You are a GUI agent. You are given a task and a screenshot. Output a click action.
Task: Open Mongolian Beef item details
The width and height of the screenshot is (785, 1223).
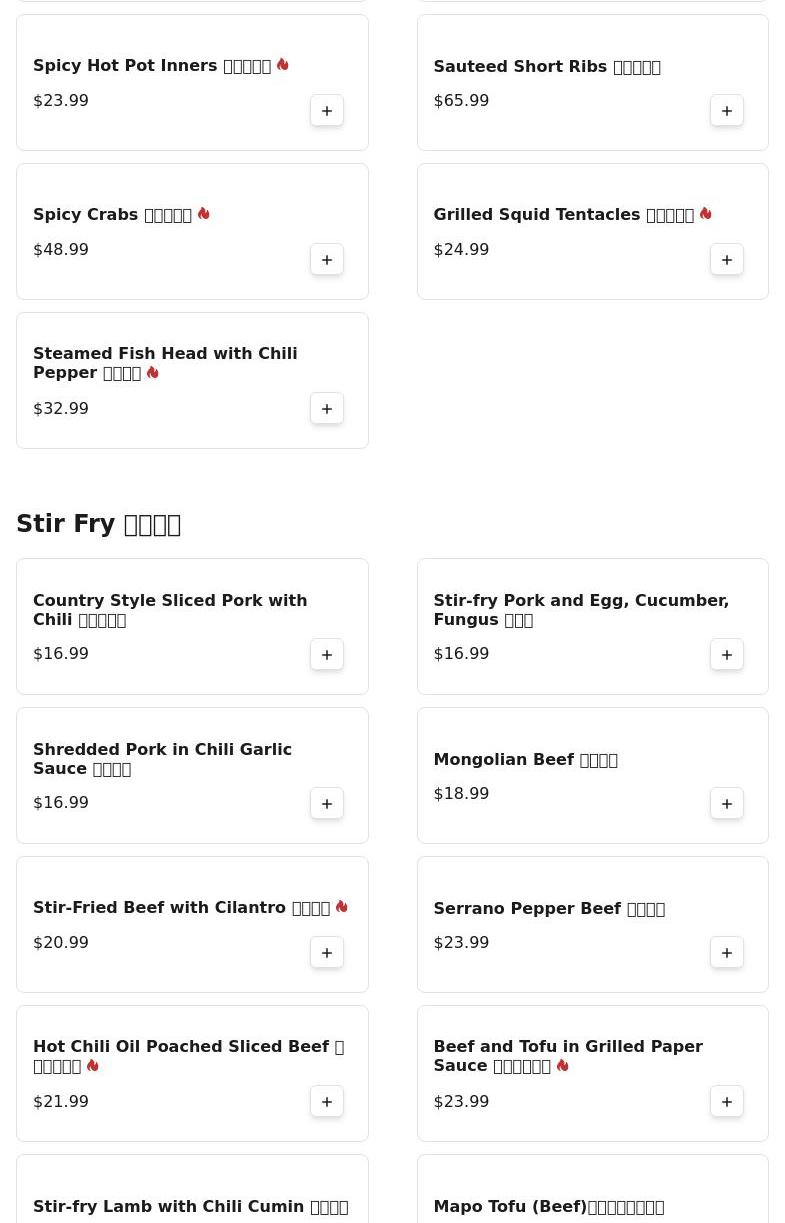[x=525, y=760]
